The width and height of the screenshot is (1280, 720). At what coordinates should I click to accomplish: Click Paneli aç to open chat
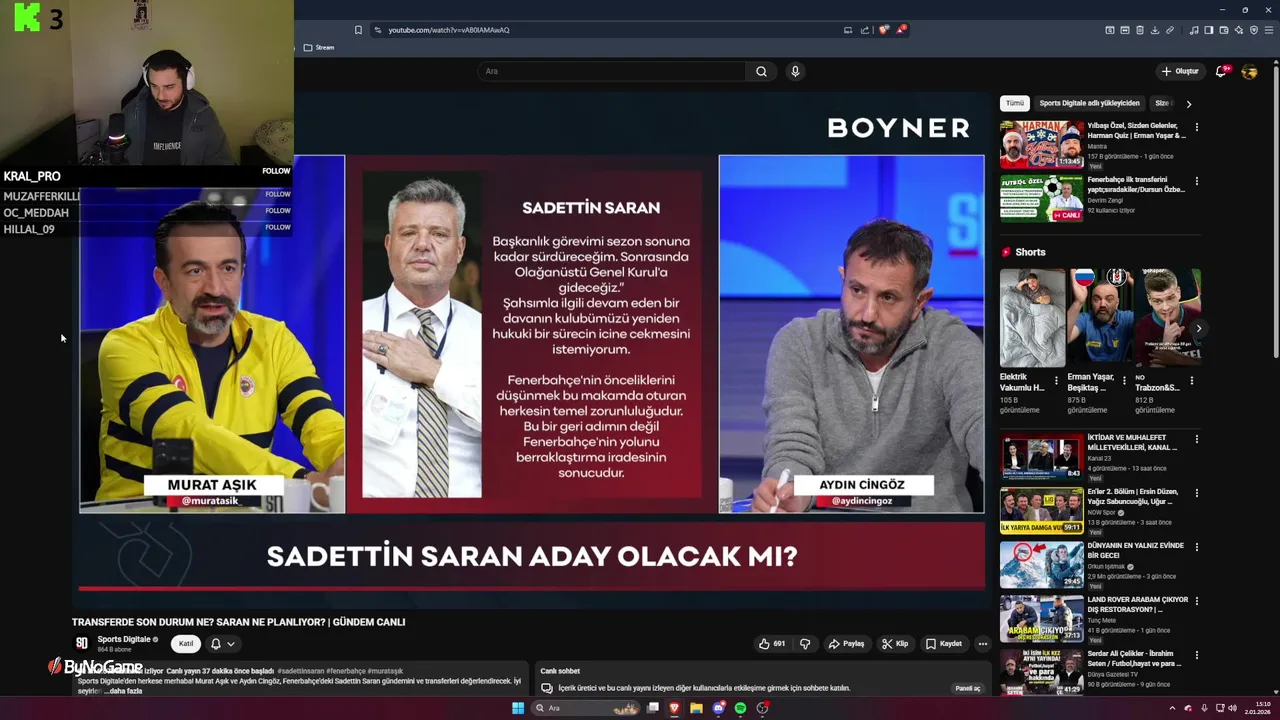(967, 688)
